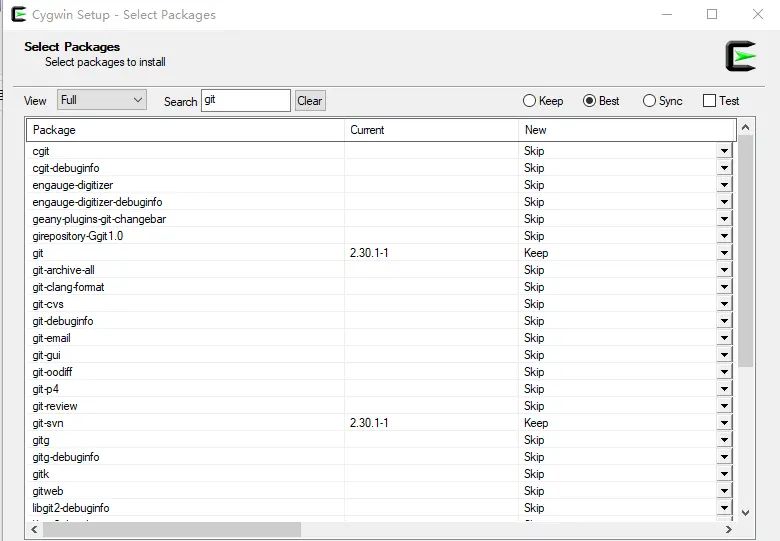Open version dropdown for gitweb row

tap(724, 491)
